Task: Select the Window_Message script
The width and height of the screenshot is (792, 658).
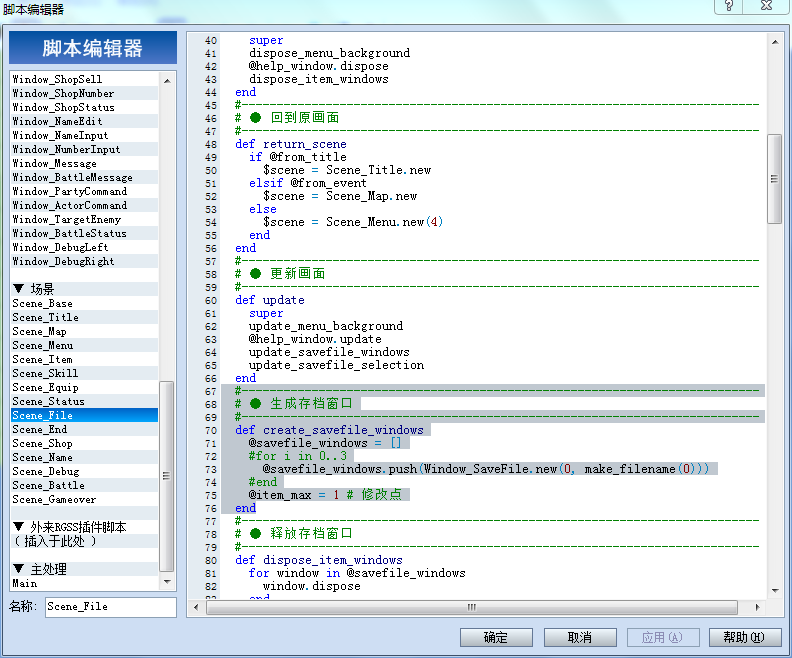Action: 84,164
